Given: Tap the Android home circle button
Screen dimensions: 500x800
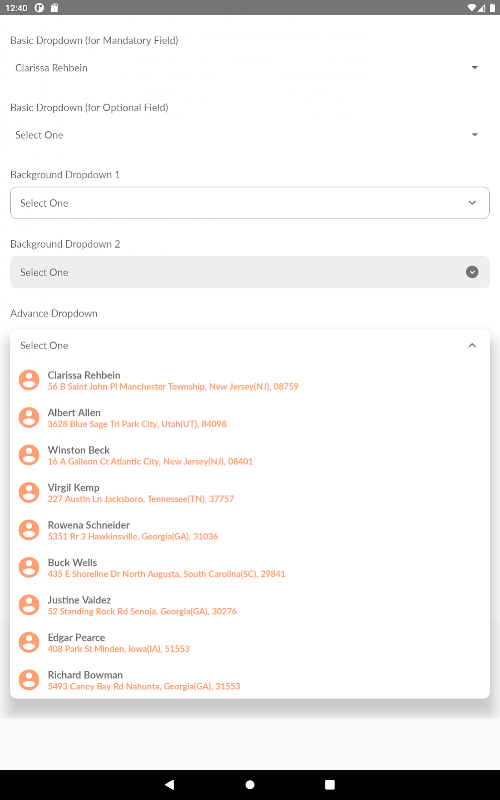Looking at the screenshot, I should [x=250, y=784].
